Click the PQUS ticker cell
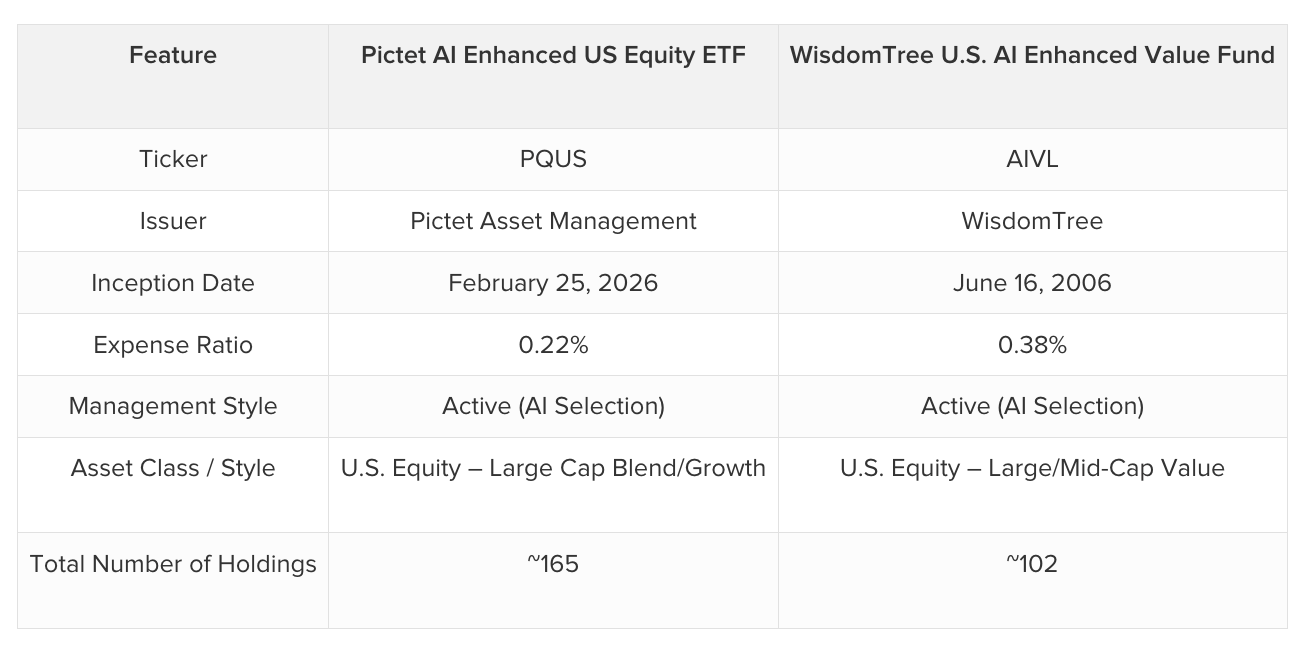The image size is (1312, 660). (553, 159)
